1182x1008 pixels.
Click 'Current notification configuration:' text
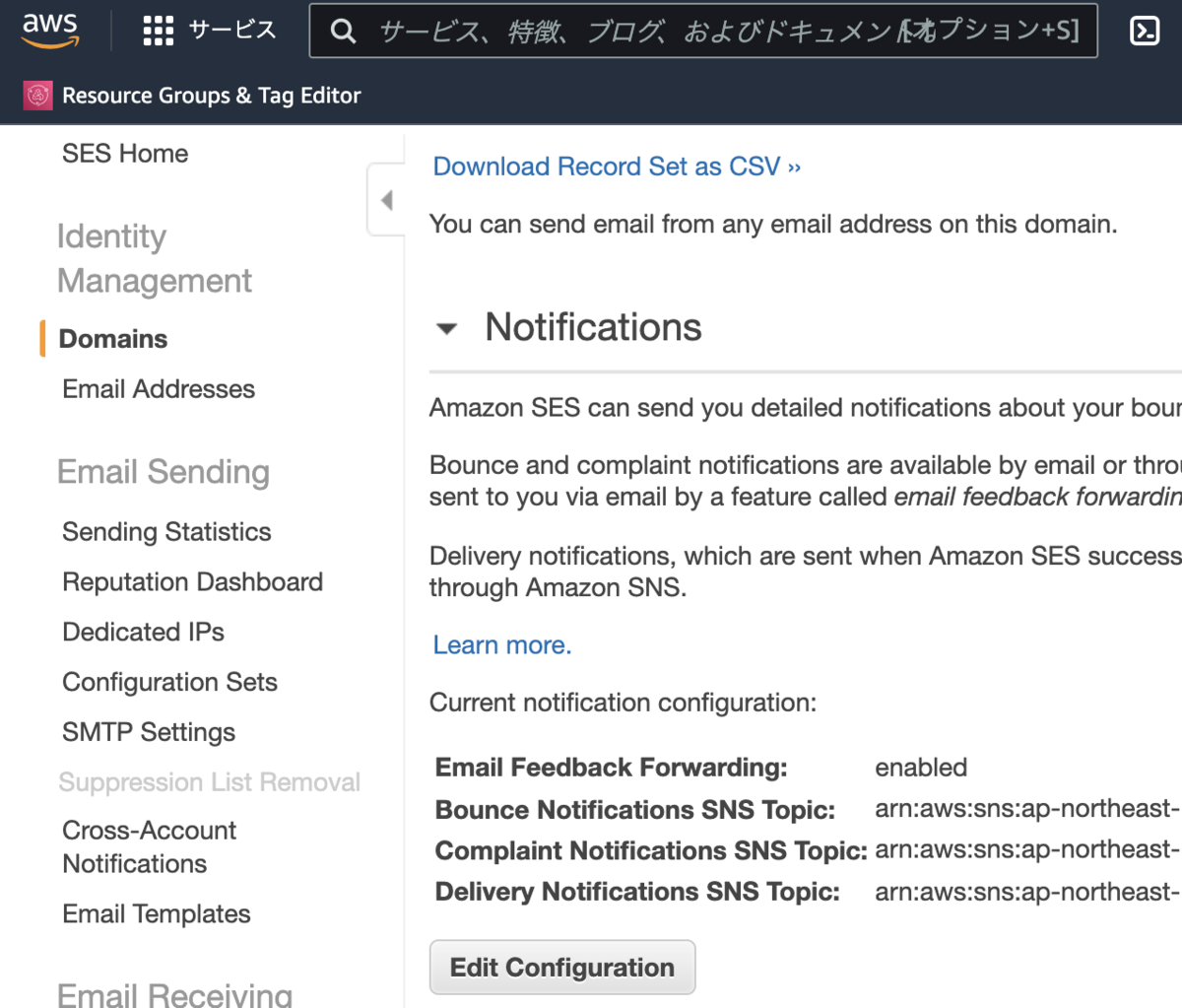click(x=624, y=703)
